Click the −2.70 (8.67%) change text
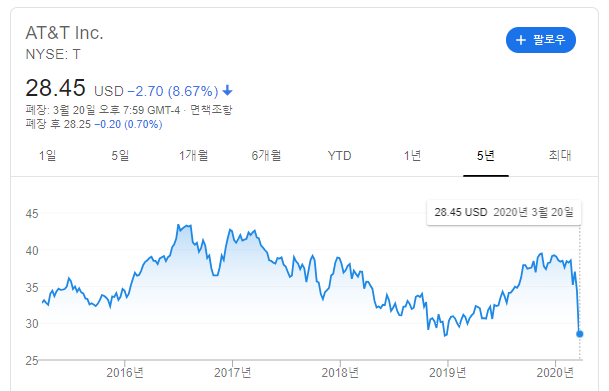The width and height of the screenshot is (609, 391). 173,91
